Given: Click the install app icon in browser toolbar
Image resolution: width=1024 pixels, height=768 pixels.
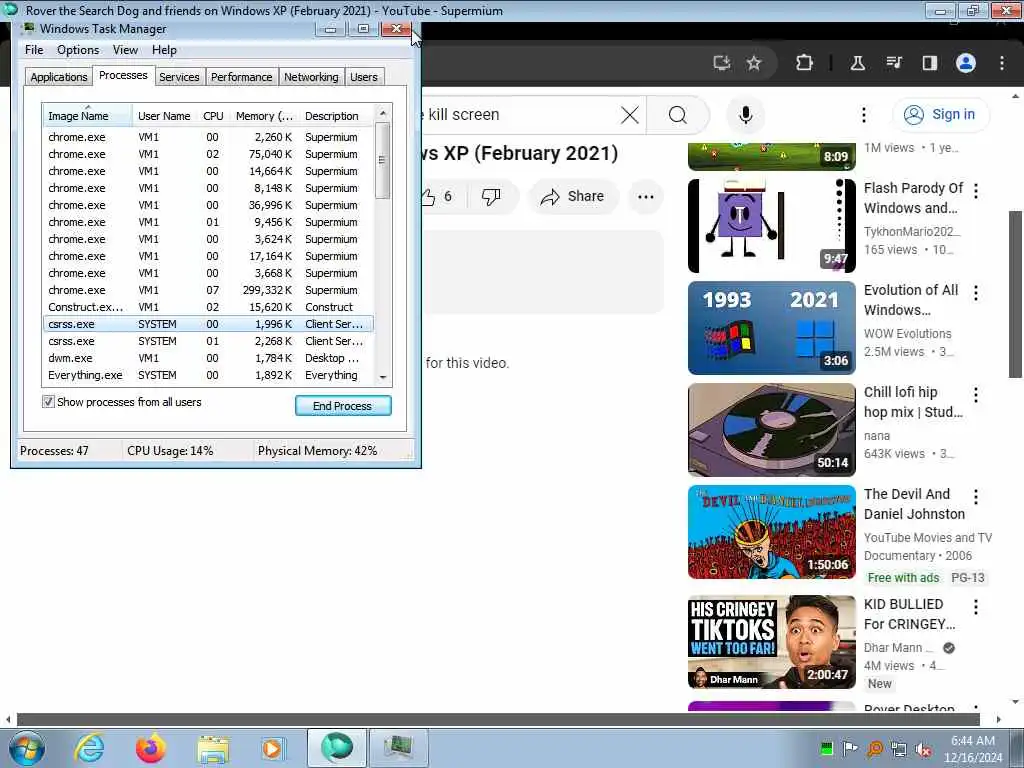Looking at the screenshot, I should [721, 63].
